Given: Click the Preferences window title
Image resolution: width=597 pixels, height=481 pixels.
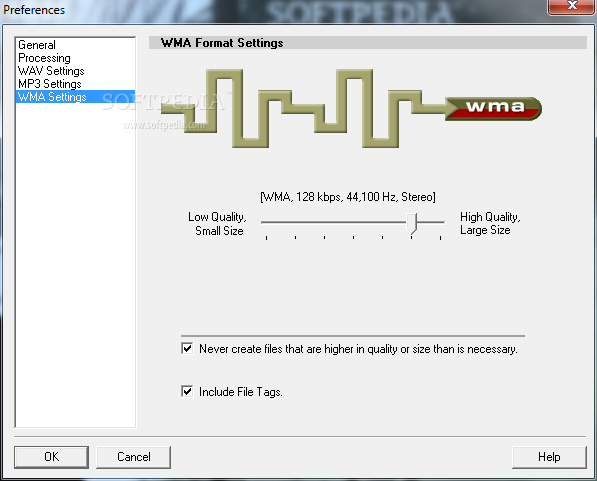Looking at the screenshot, I should (x=34, y=10).
